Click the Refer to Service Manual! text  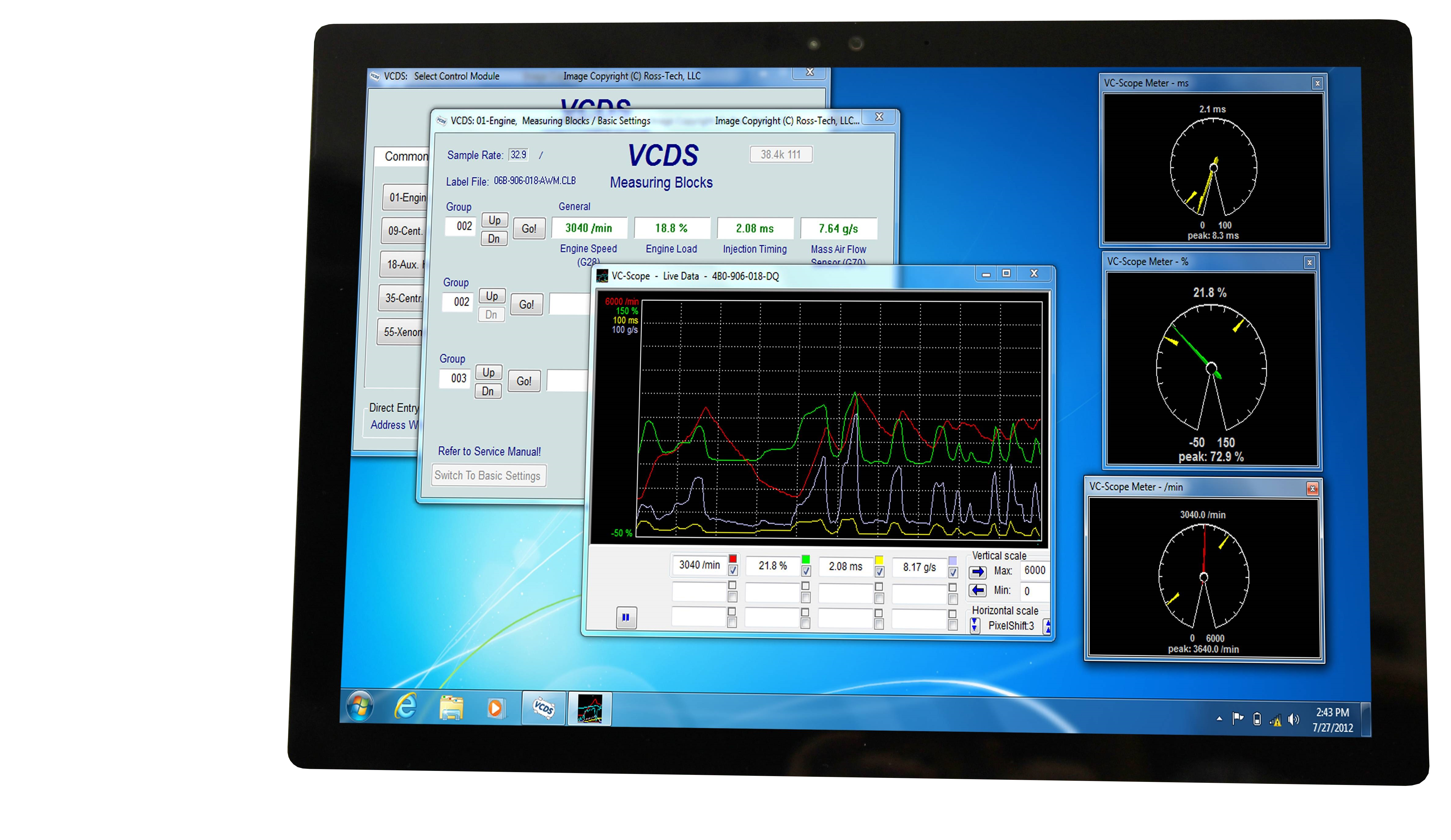tap(489, 451)
